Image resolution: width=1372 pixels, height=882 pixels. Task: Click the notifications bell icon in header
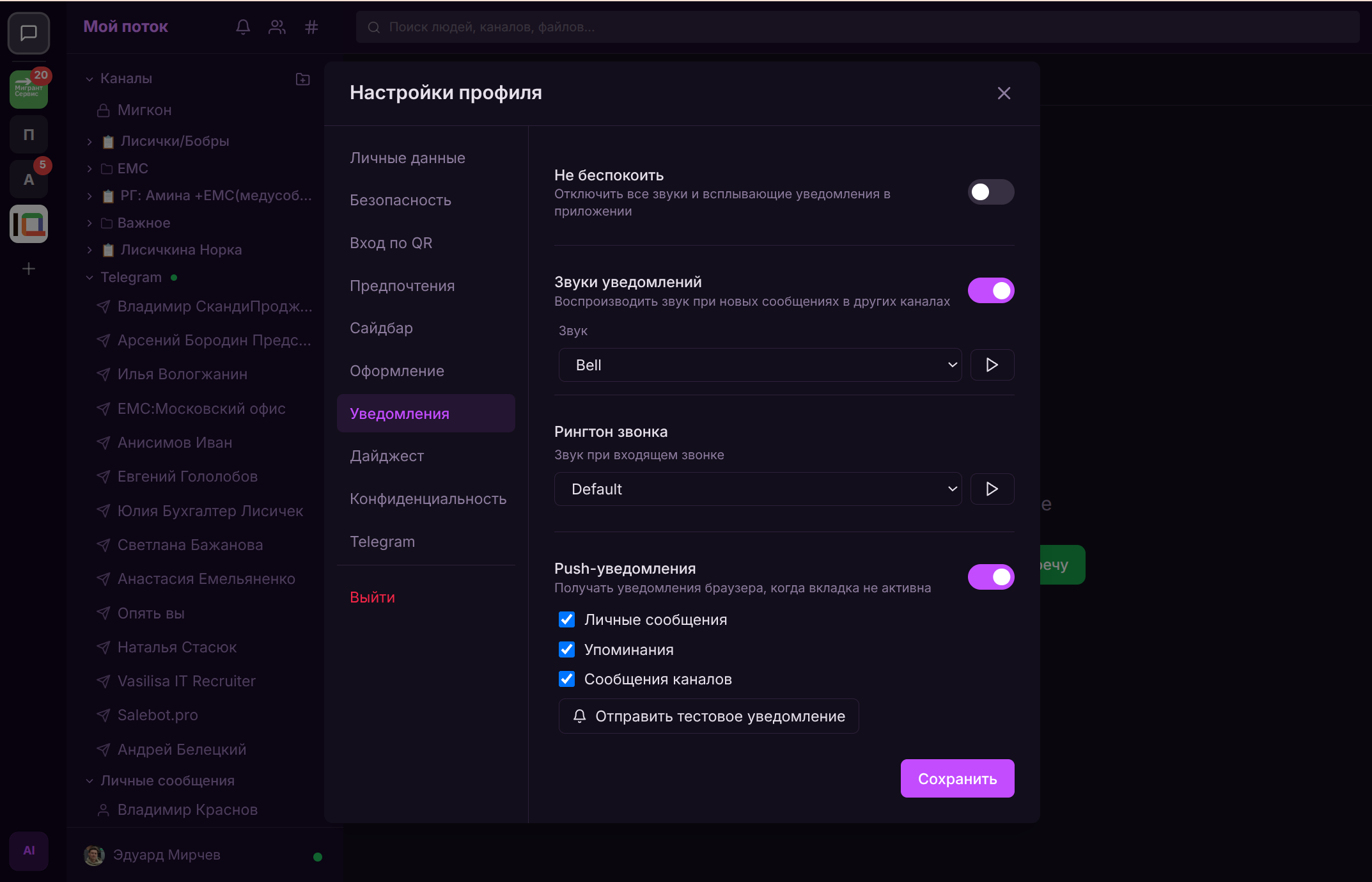click(x=243, y=27)
